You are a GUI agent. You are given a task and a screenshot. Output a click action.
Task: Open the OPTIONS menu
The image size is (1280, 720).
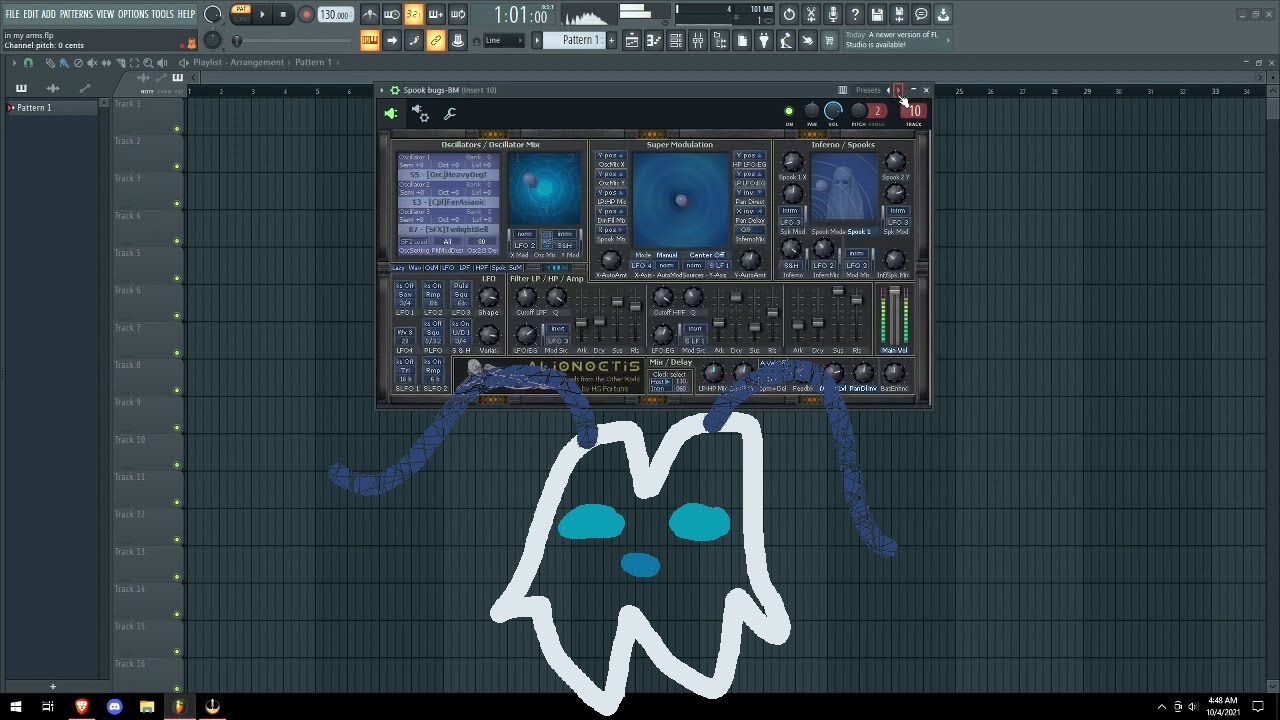coord(133,14)
